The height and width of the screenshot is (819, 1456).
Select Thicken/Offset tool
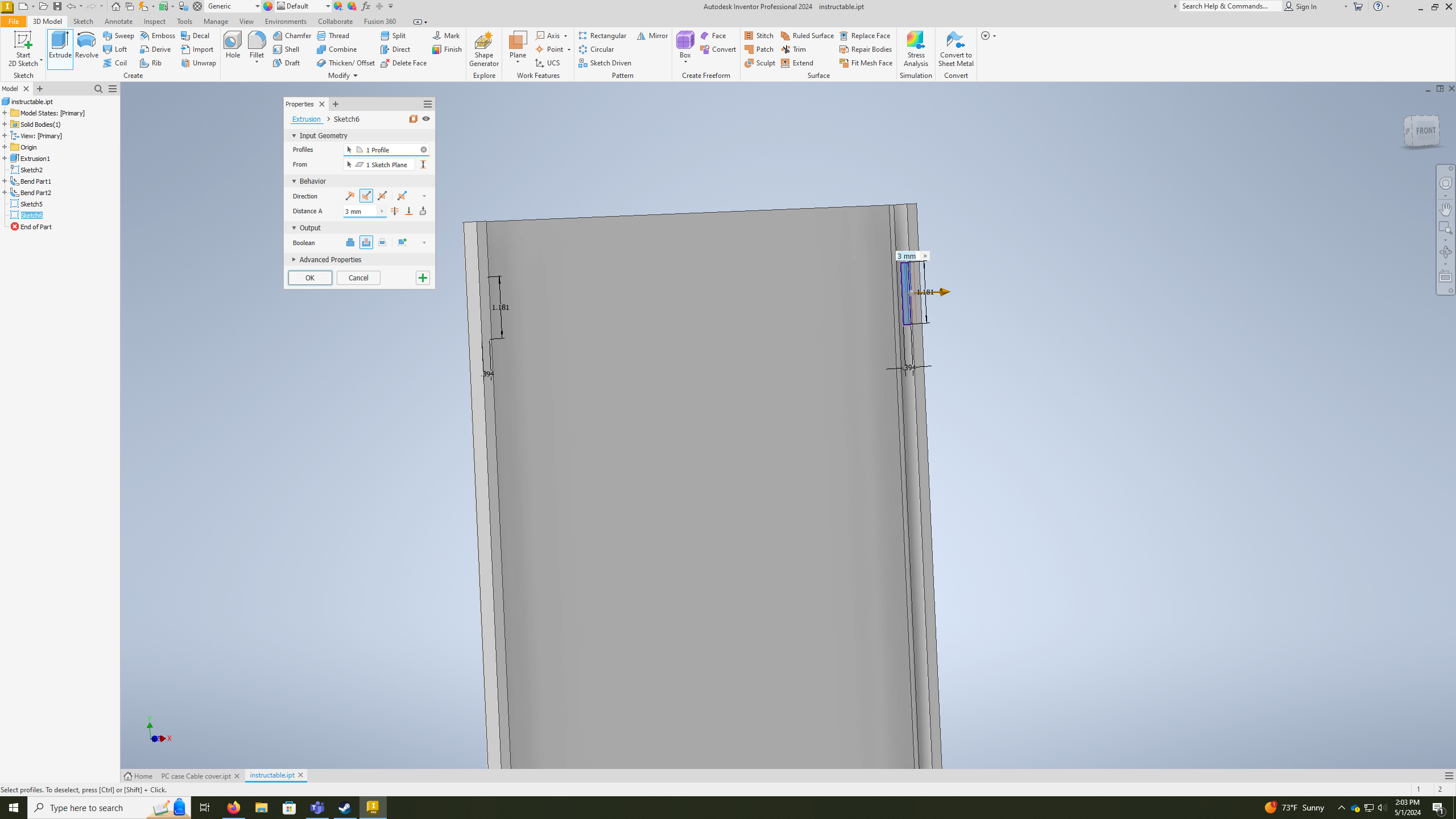tap(346, 63)
